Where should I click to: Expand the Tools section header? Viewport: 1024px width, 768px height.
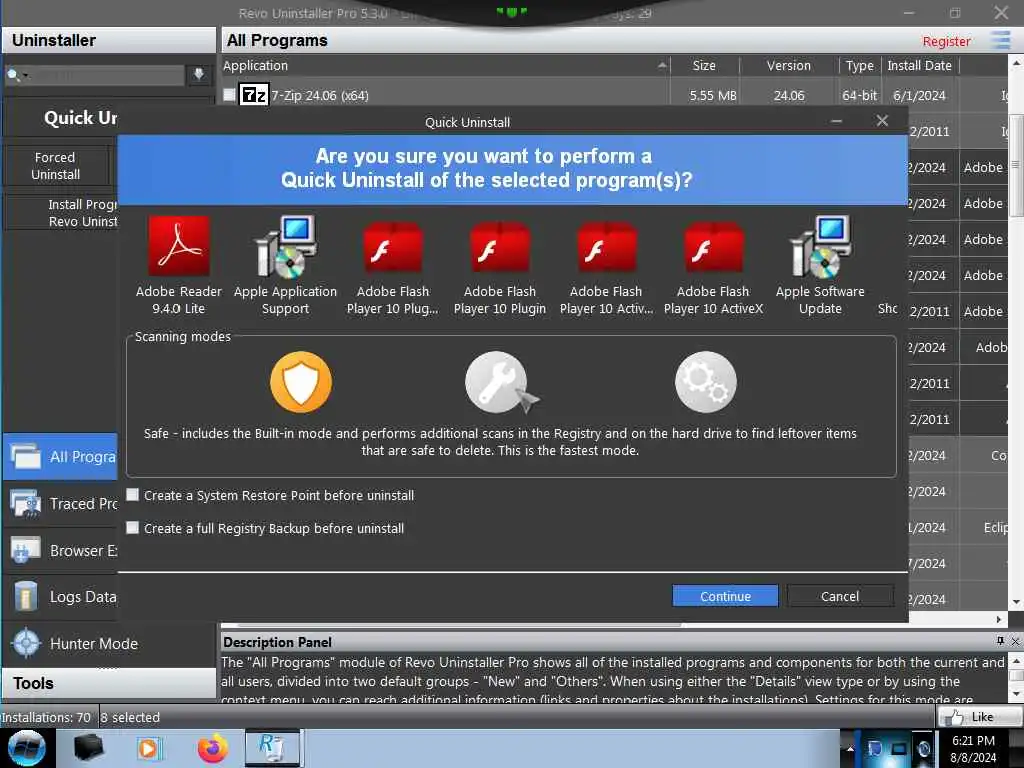click(x=108, y=683)
